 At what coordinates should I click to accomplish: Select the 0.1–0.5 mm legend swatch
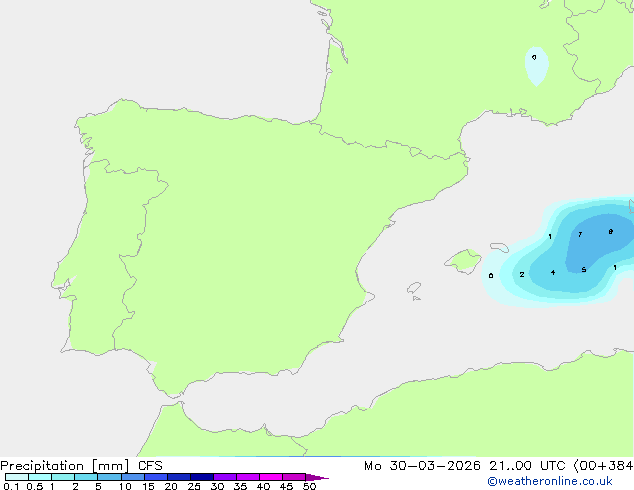(17, 477)
